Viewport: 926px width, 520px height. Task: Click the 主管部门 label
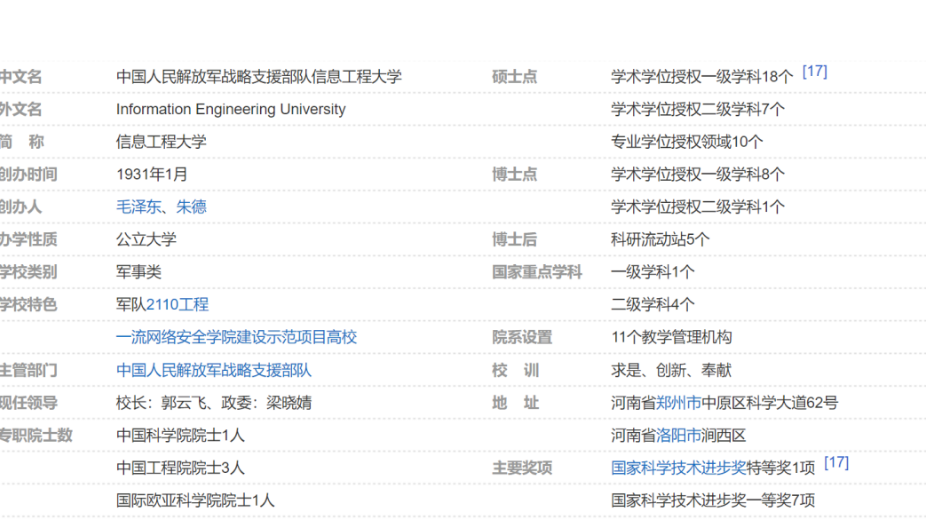pyautogui.click(x=28, y=370)
